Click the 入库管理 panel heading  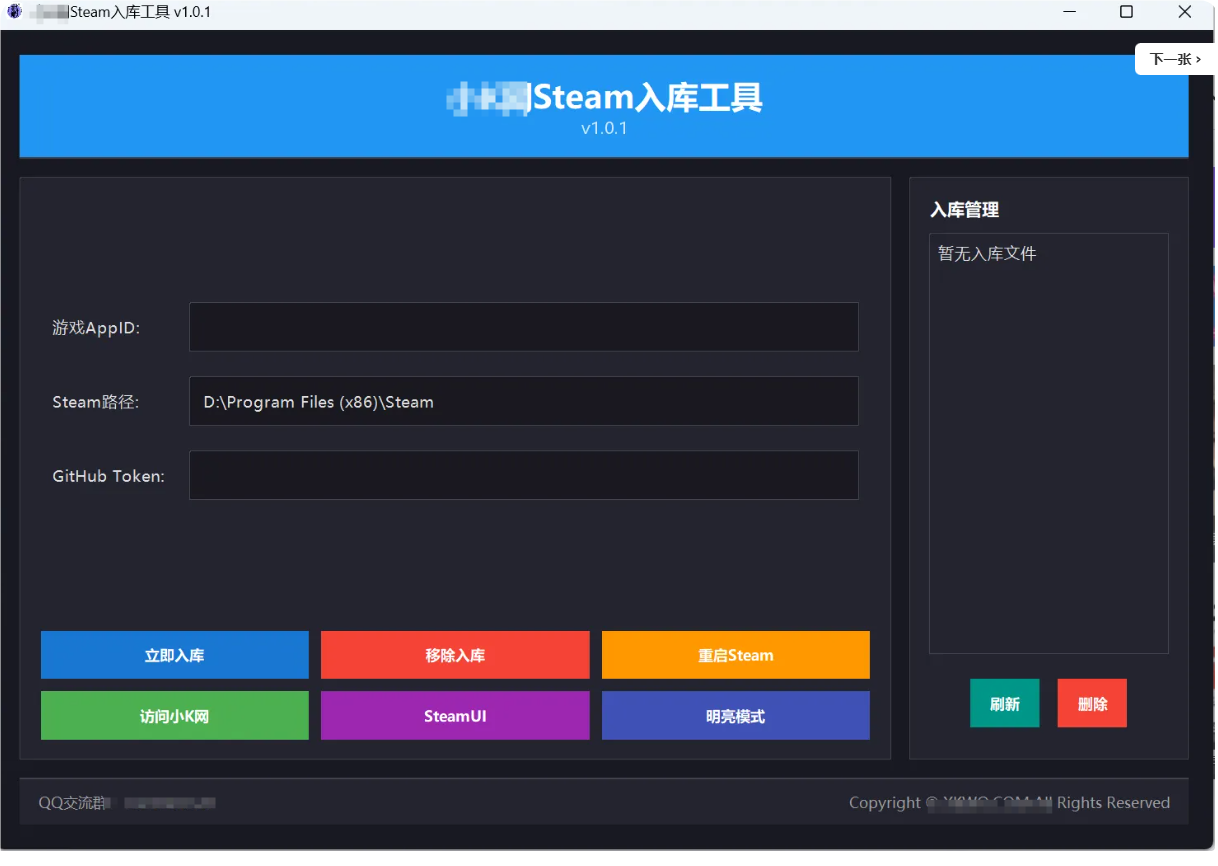964,210
